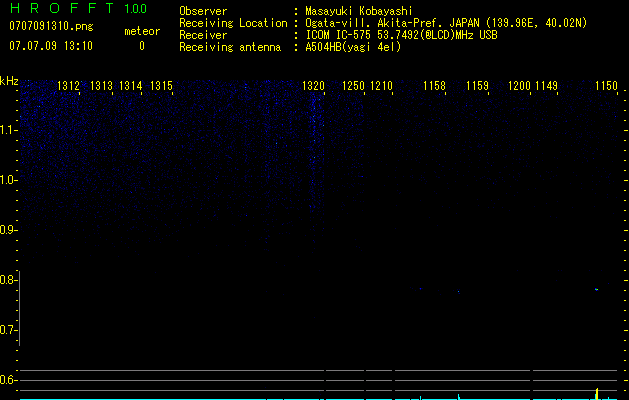Image resolution: width=629 pixels, height=400 pixels.
Task: Click the date stamp 07.07.09 13:10
Action: 51,46
